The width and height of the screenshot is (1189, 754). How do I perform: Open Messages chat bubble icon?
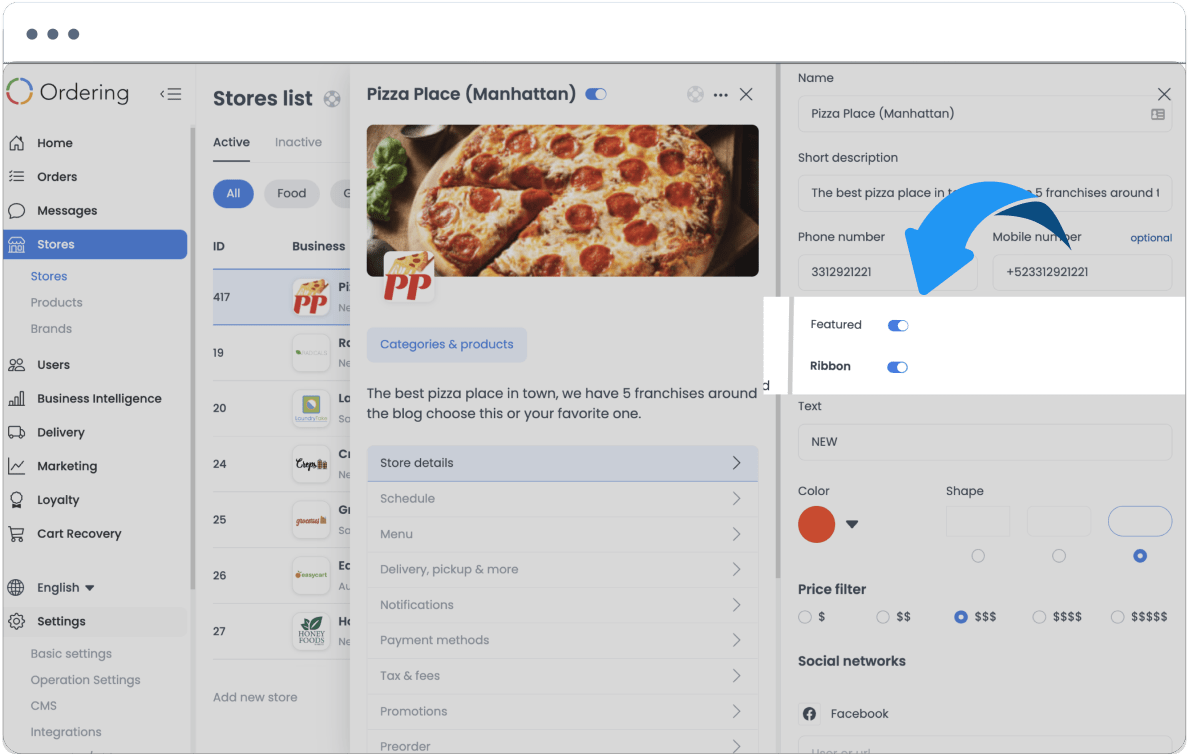click(17, 211)
